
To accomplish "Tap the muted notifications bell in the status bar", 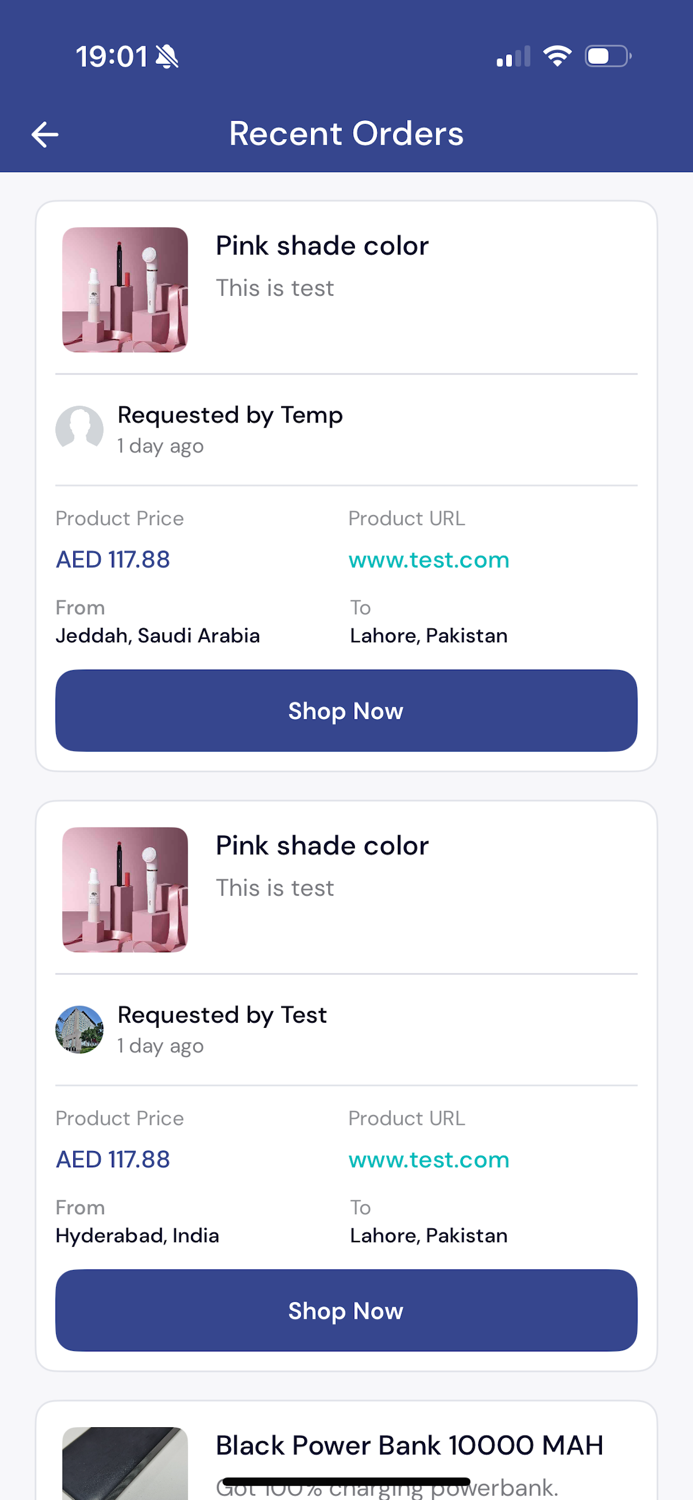I will [165, 56].
